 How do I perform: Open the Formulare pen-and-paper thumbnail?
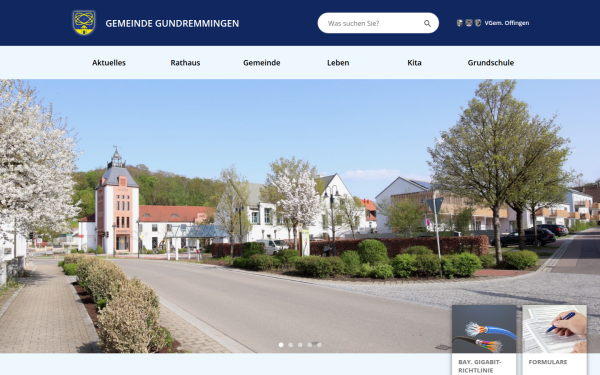[x=554, y=329]
